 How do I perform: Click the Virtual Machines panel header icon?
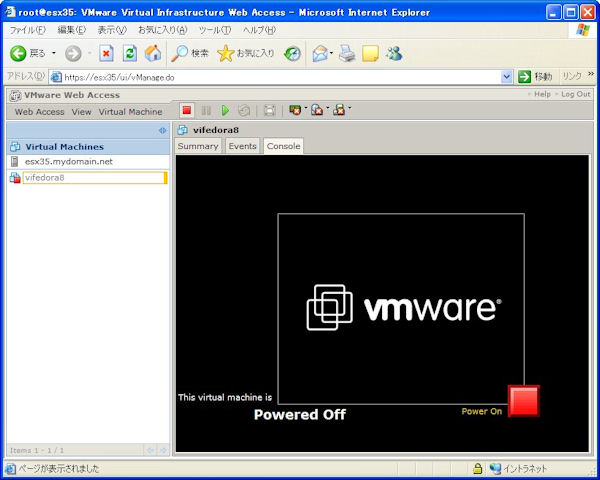pyautogui.click(x=15, y=147)
